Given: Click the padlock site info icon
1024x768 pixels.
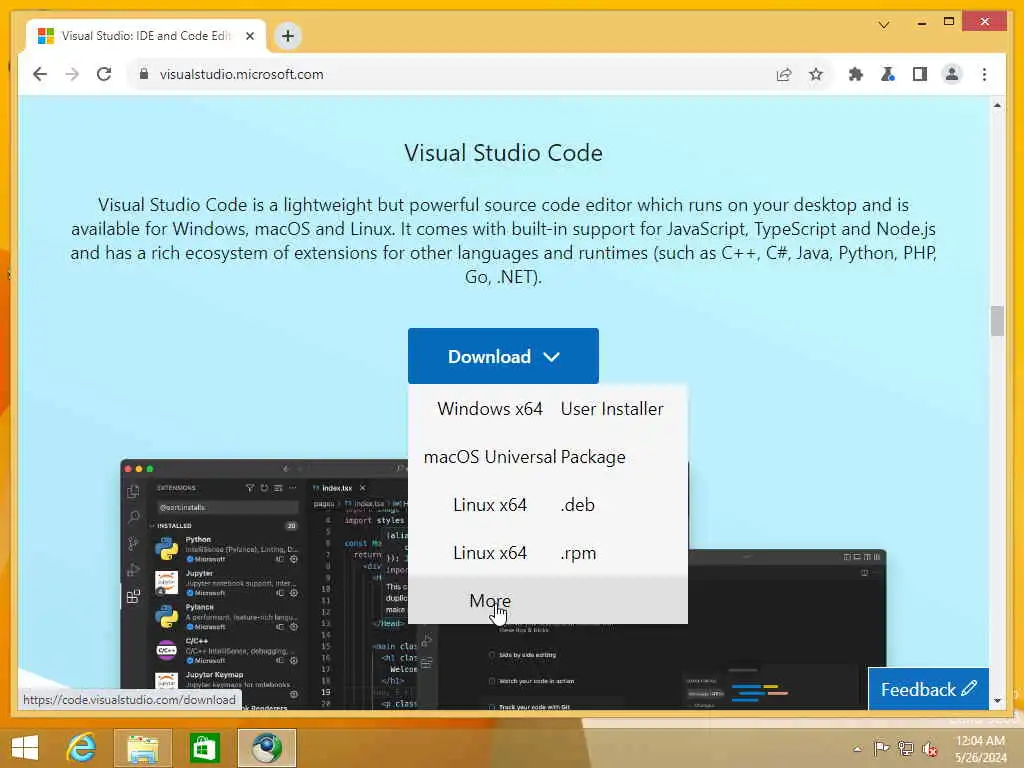Looking at the screenshot, I should pyautogui.click(x=144, y=74).
